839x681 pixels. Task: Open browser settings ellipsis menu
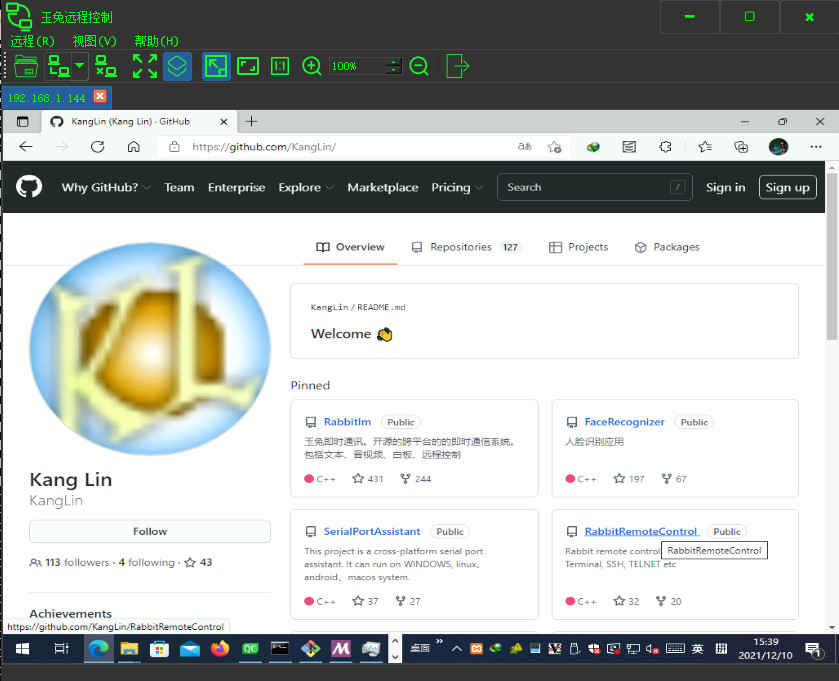(816, 147)
